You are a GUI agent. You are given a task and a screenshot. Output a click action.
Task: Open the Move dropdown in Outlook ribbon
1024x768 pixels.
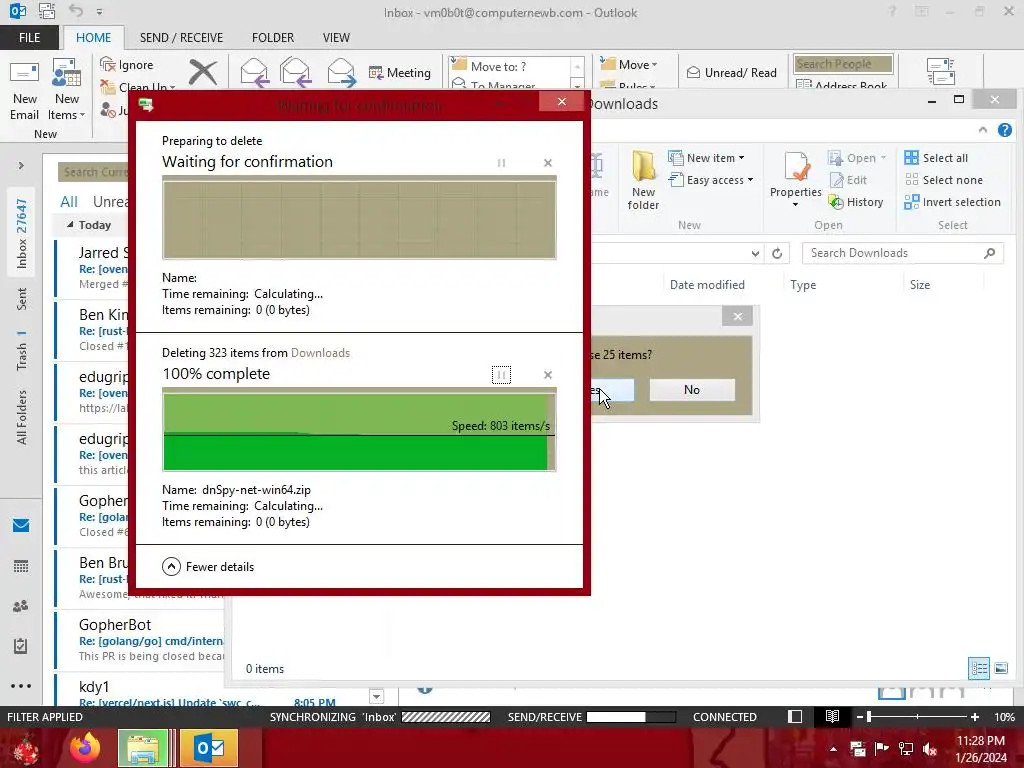coord(629,65)
